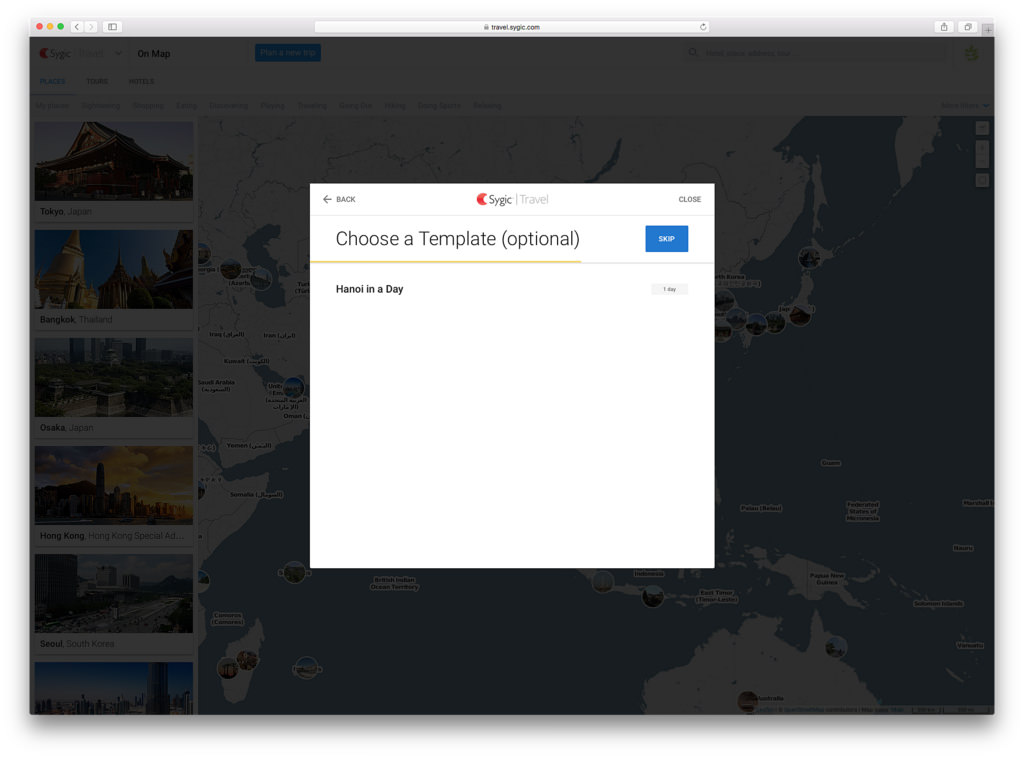1024x757 pixels.
Task: Click the search magnifier icon
Action: [x=693, y=52]
